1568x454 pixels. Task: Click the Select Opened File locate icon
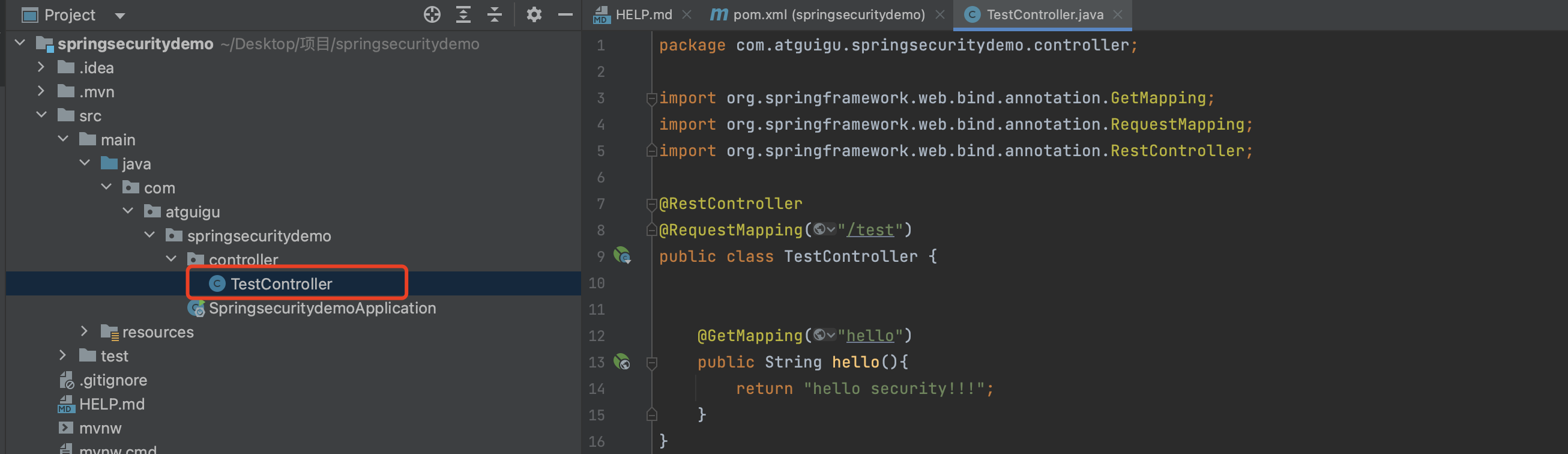click(432, 14)
